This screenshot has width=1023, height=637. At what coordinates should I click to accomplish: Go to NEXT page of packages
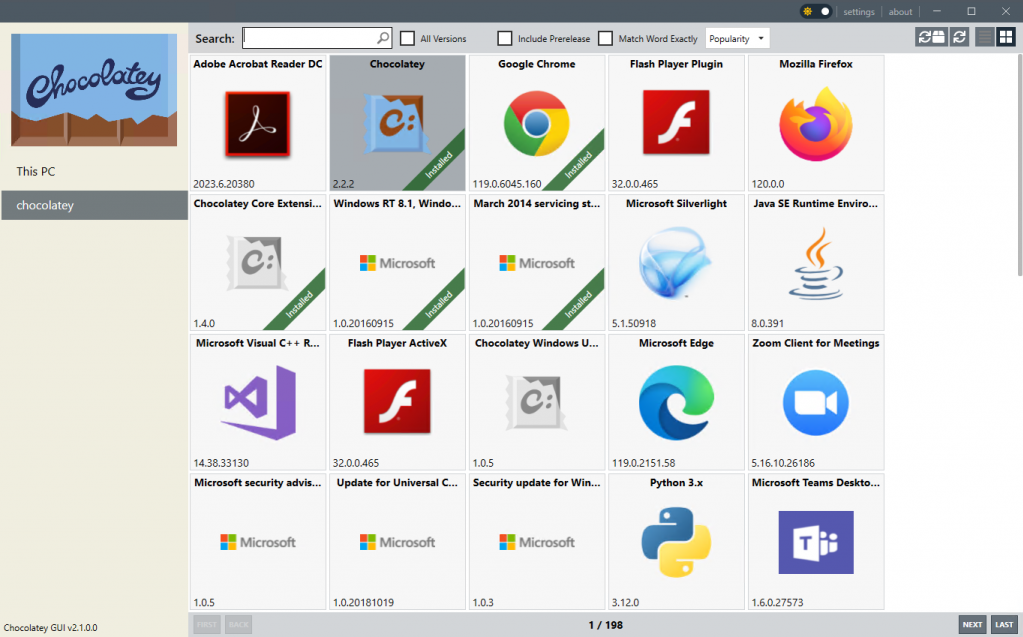pos(972,625)
